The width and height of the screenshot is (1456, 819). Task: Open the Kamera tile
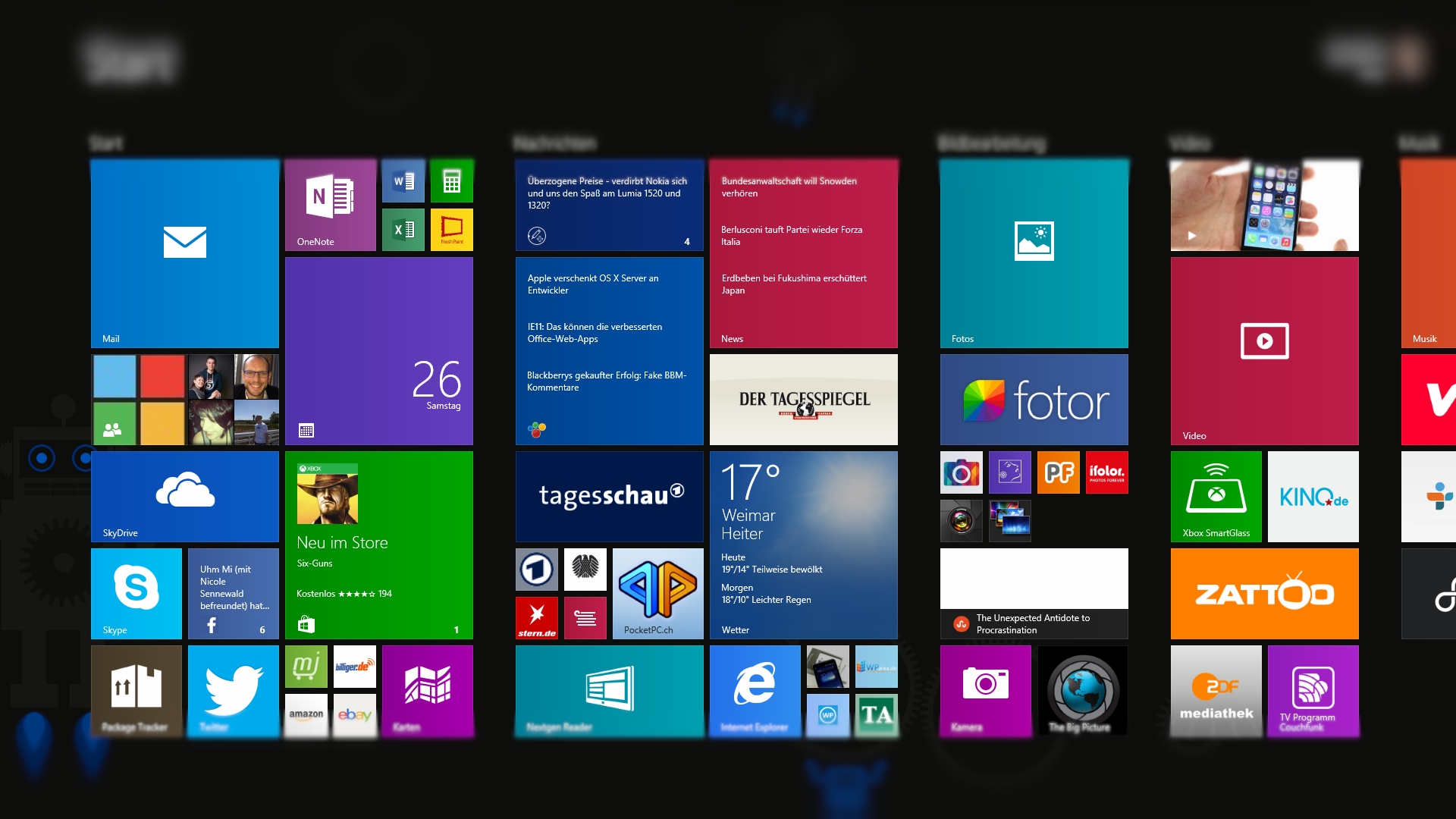986,691
